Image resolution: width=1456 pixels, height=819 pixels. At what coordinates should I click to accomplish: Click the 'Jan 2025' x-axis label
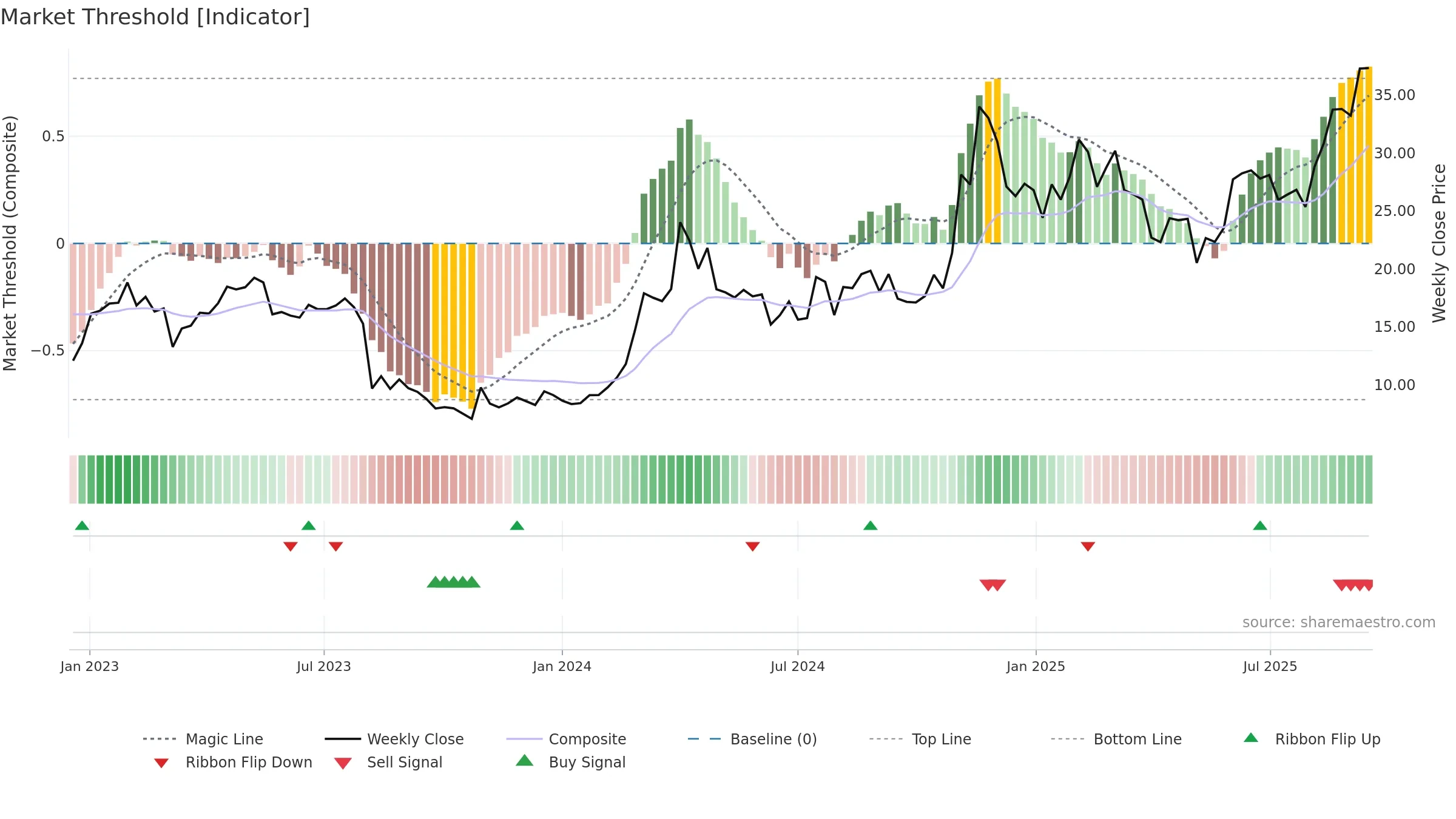(1036, 666)
